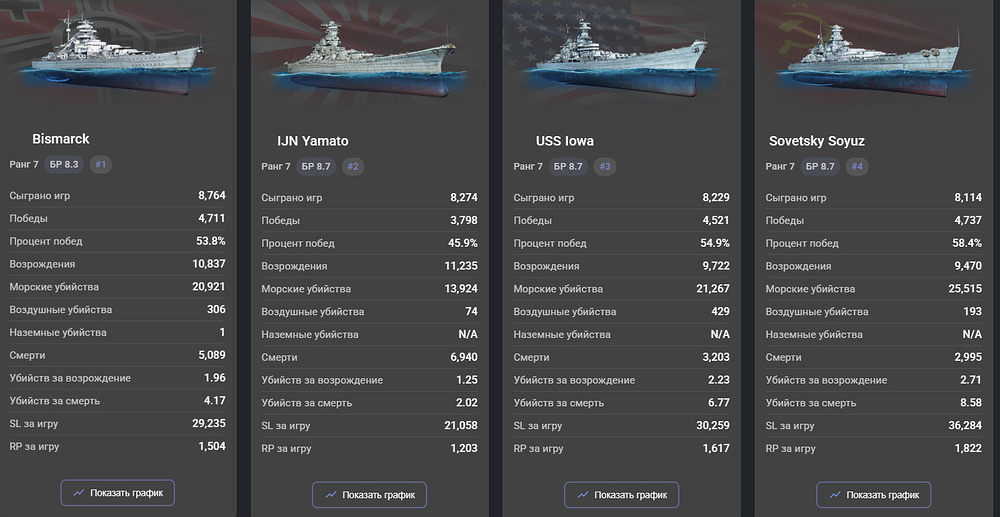The image size is (1000, 517).
Task: Click the graph icon in the Sovetsky Soyuz button
Action: (x=835, y=495)
